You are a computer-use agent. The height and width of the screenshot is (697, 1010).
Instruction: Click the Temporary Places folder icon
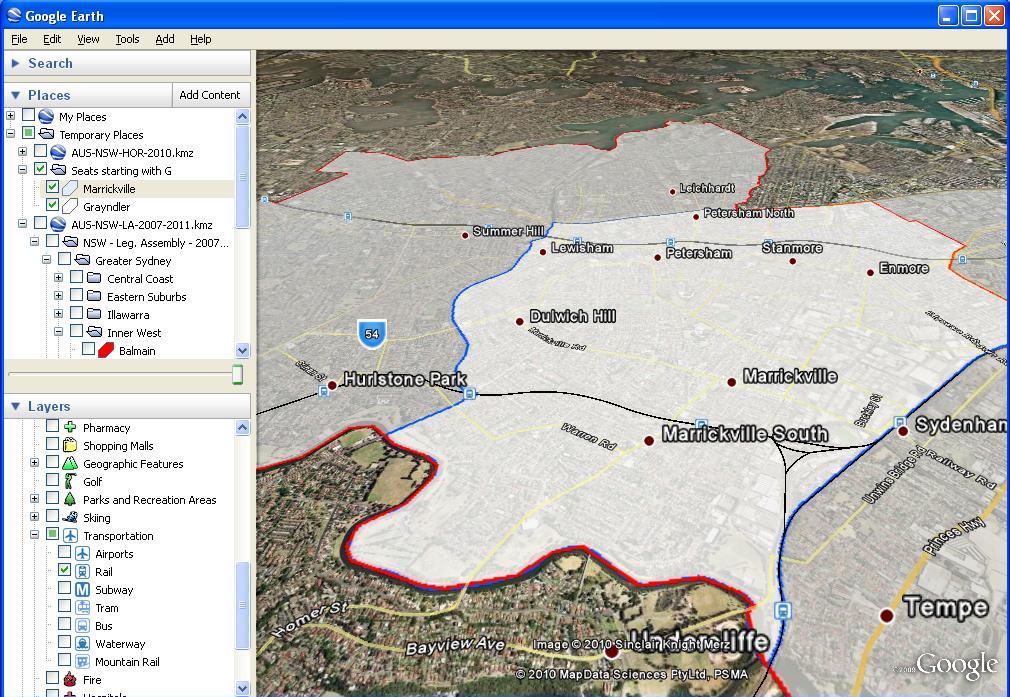[x=46, y=134]
